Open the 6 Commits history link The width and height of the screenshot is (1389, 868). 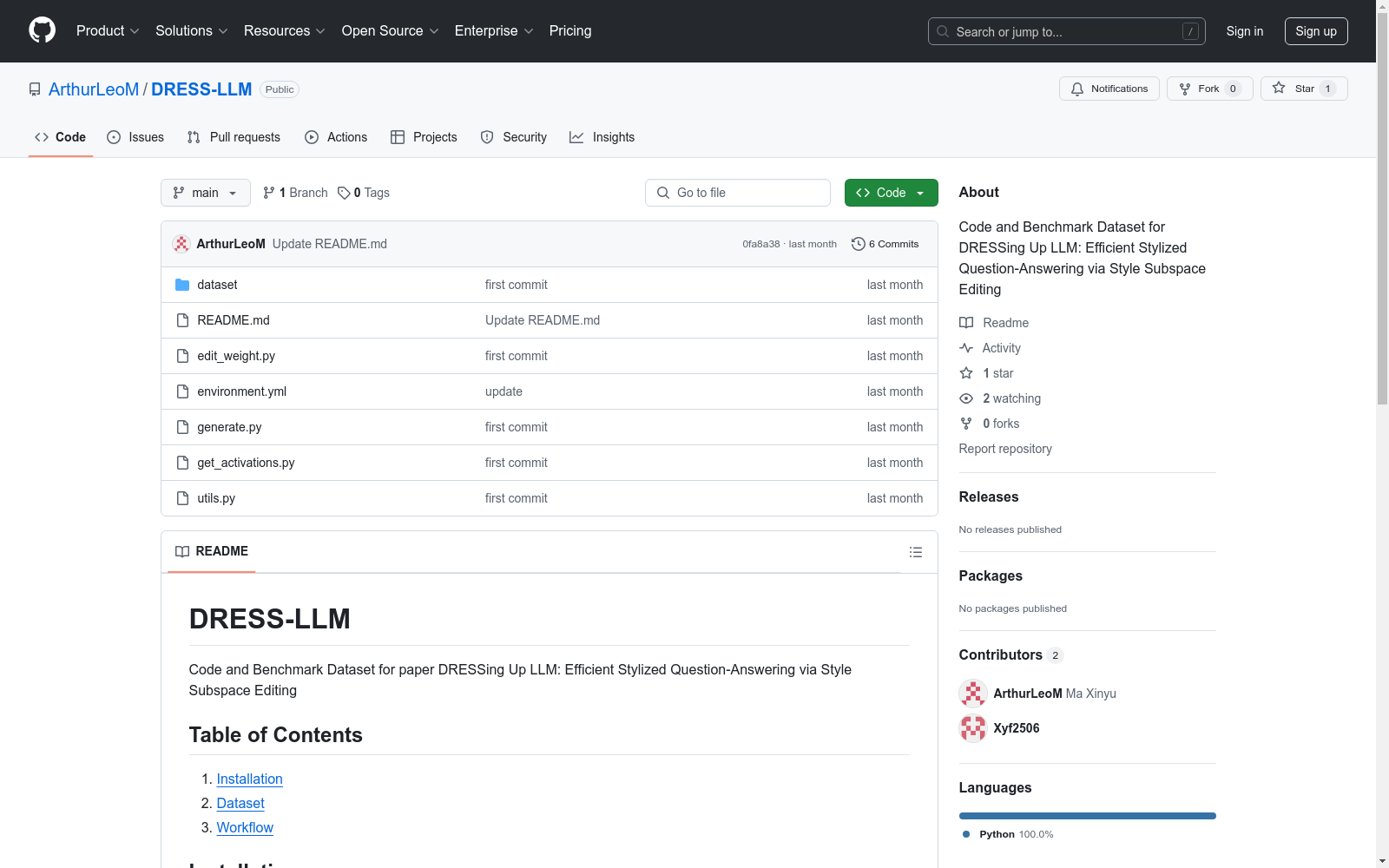tap(885, 244)
